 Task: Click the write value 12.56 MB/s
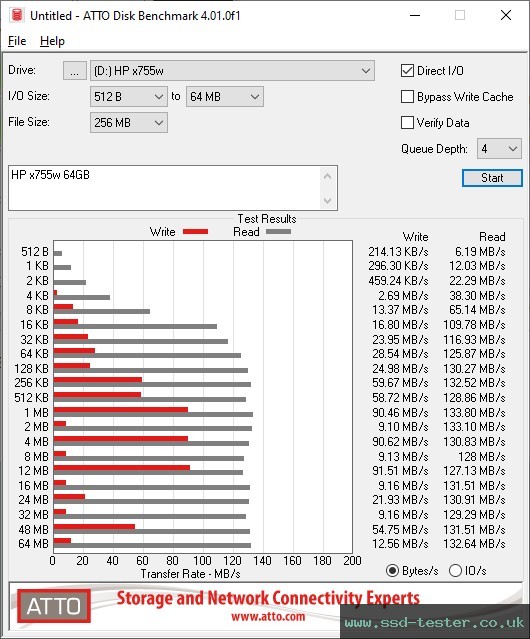click(400, 544)
